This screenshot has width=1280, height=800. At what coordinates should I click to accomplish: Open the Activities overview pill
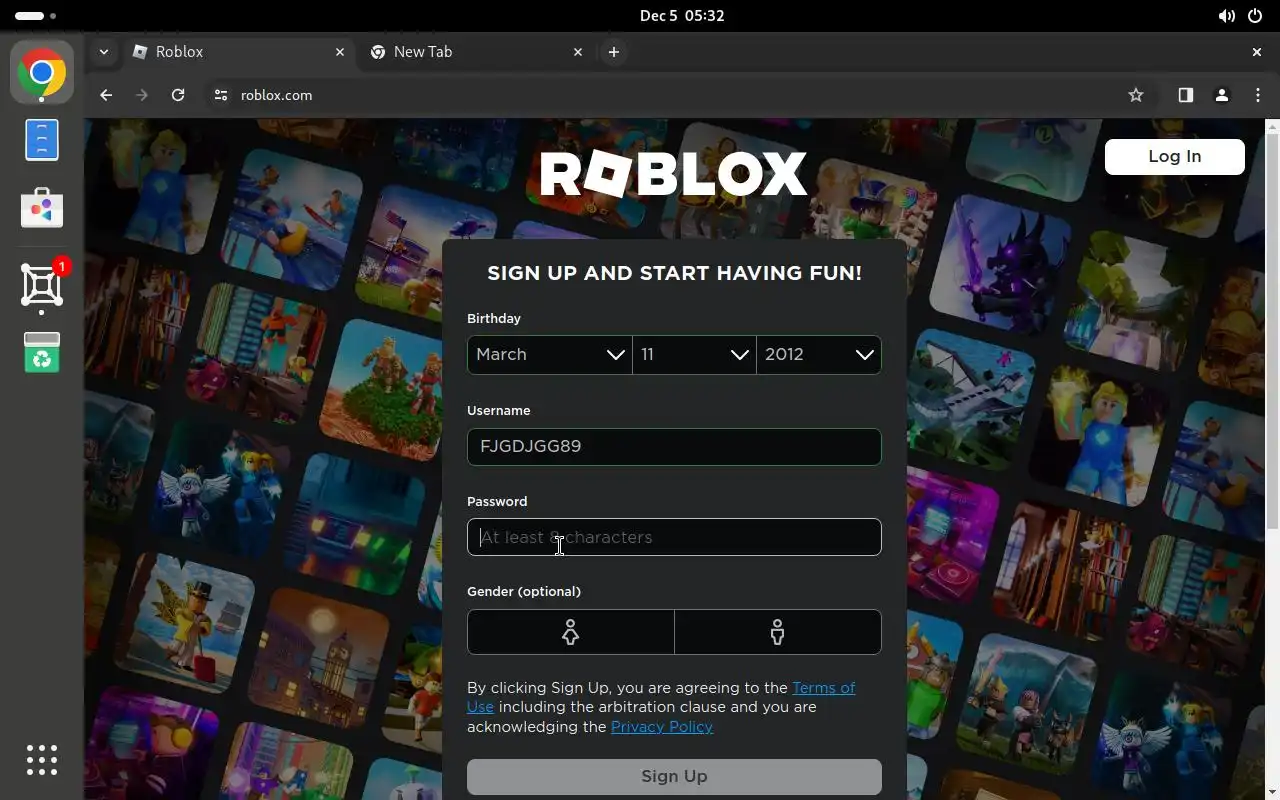(x=35, y=16)
